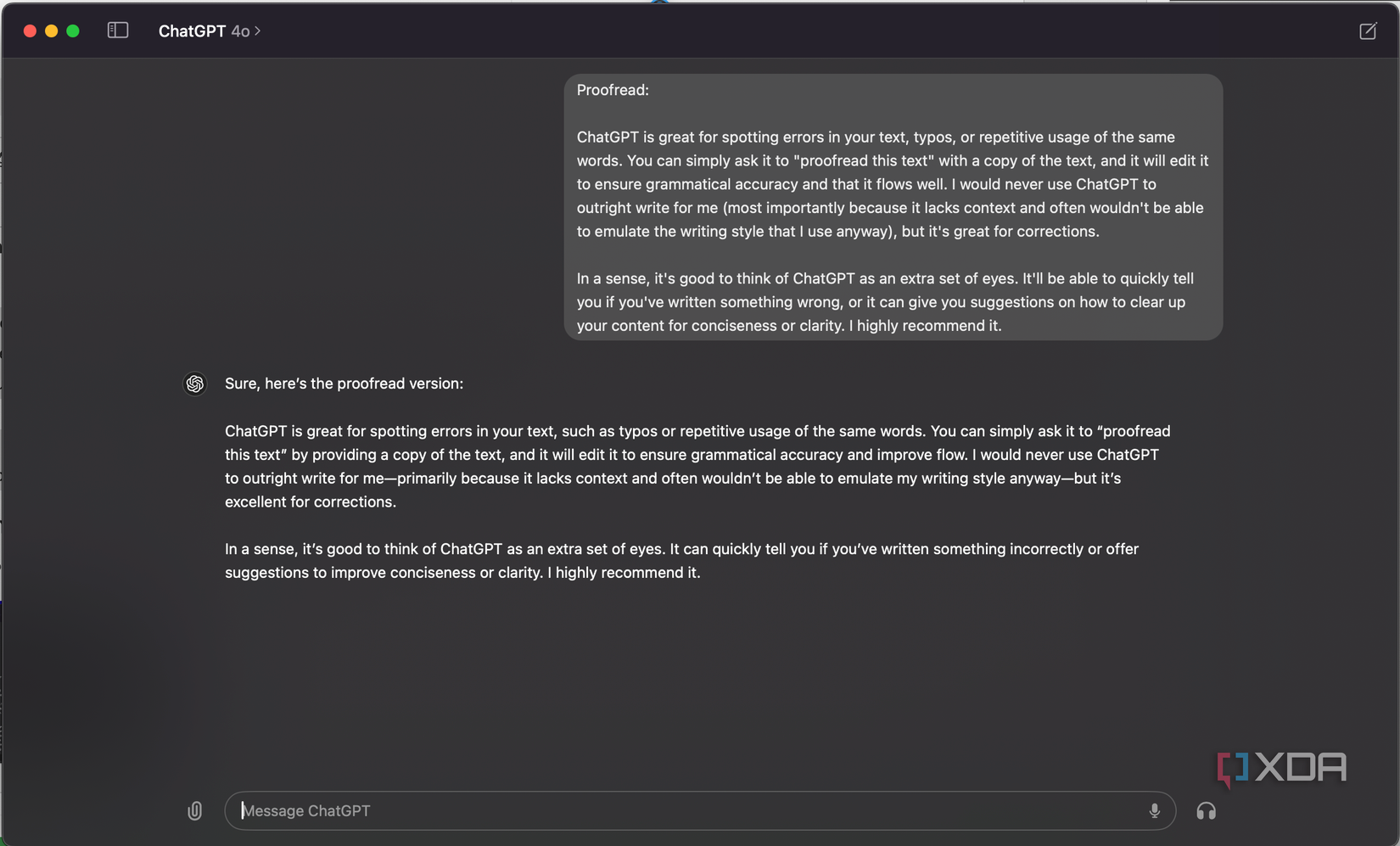Viewport: 1400px width, 846px height.
Task: Toggle the sidebar panel icon
Action: (x=118, y=31)
